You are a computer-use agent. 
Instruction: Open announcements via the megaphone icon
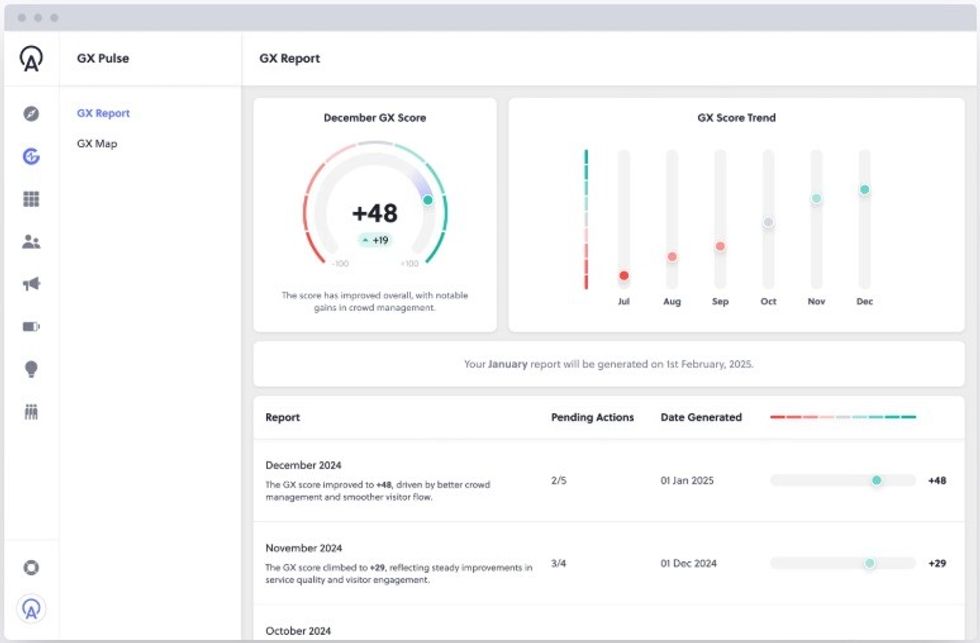pyautogui.click(x=31, y=283)
